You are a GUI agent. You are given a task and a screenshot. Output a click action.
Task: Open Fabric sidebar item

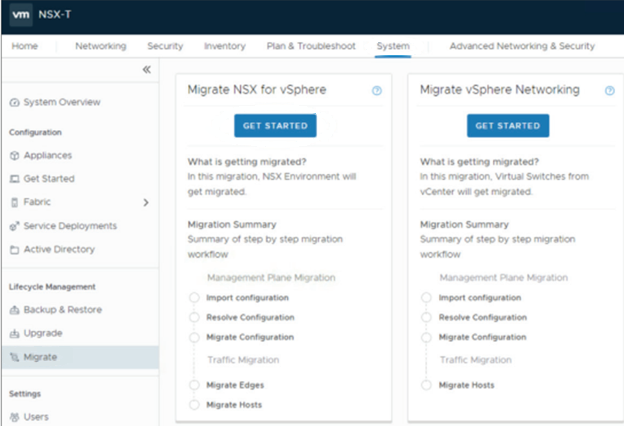[37, 202]
